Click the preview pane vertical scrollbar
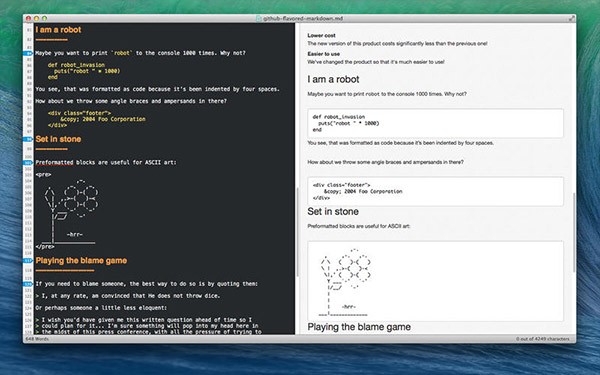This screenshot has width=600, height=375. [x=574, y=233]
